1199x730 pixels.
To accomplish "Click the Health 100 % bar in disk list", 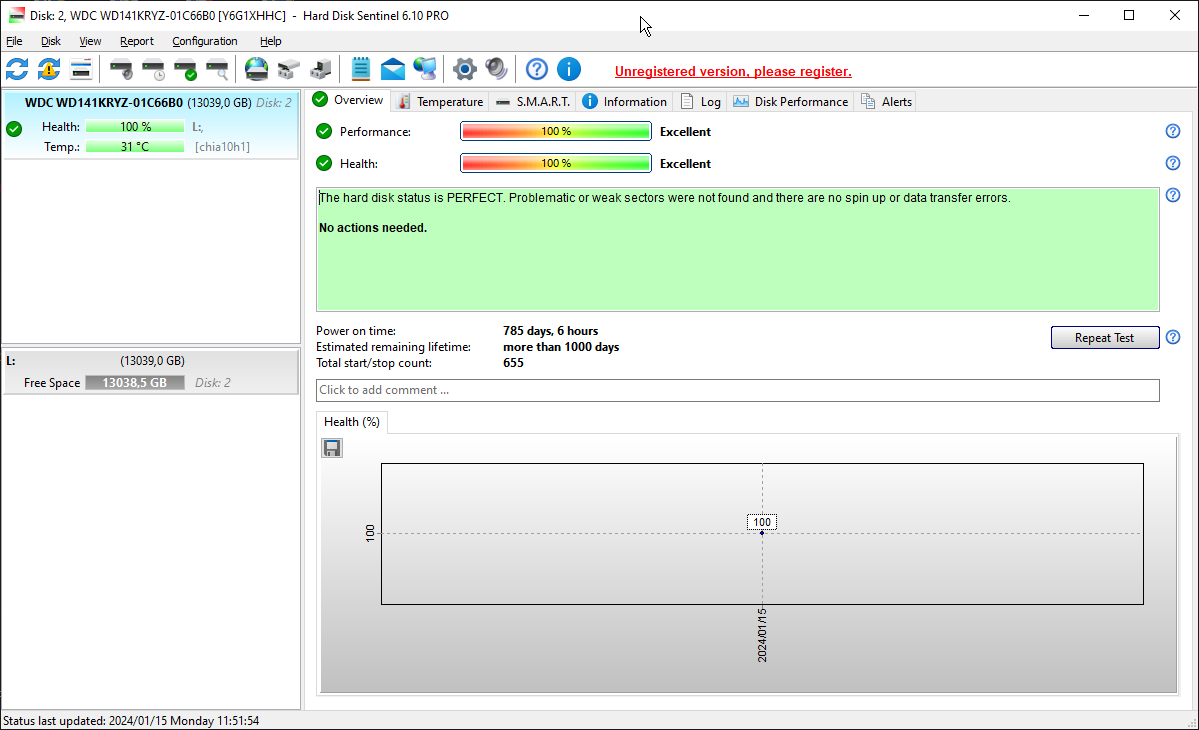I will (x=135, y=127).
